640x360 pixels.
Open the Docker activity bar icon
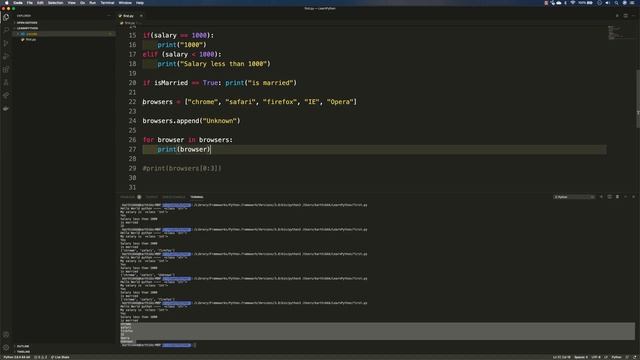[x=6, y=109]
